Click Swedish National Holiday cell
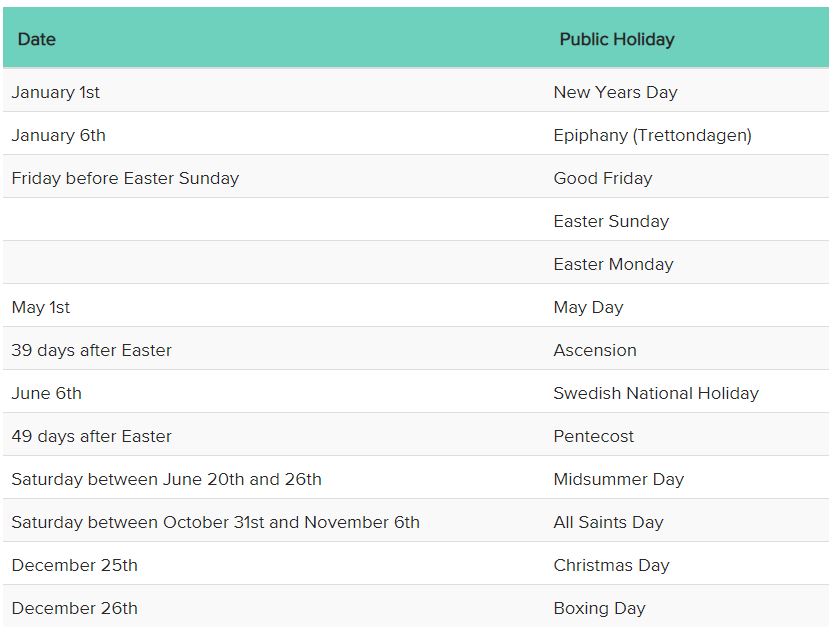This screenshot has height=638, width=836. [656, 393]
